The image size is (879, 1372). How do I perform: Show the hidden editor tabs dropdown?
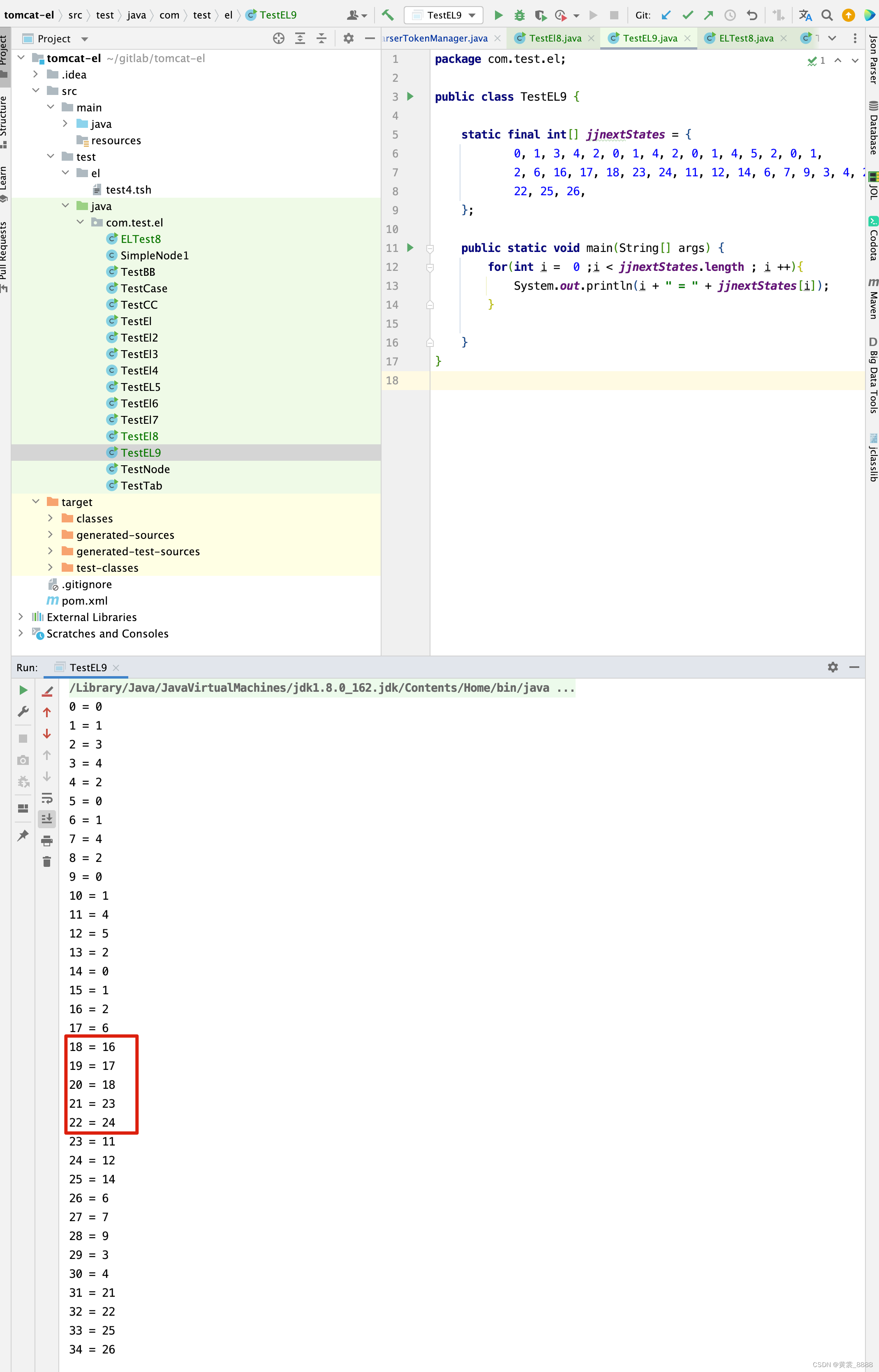point(832,38)
